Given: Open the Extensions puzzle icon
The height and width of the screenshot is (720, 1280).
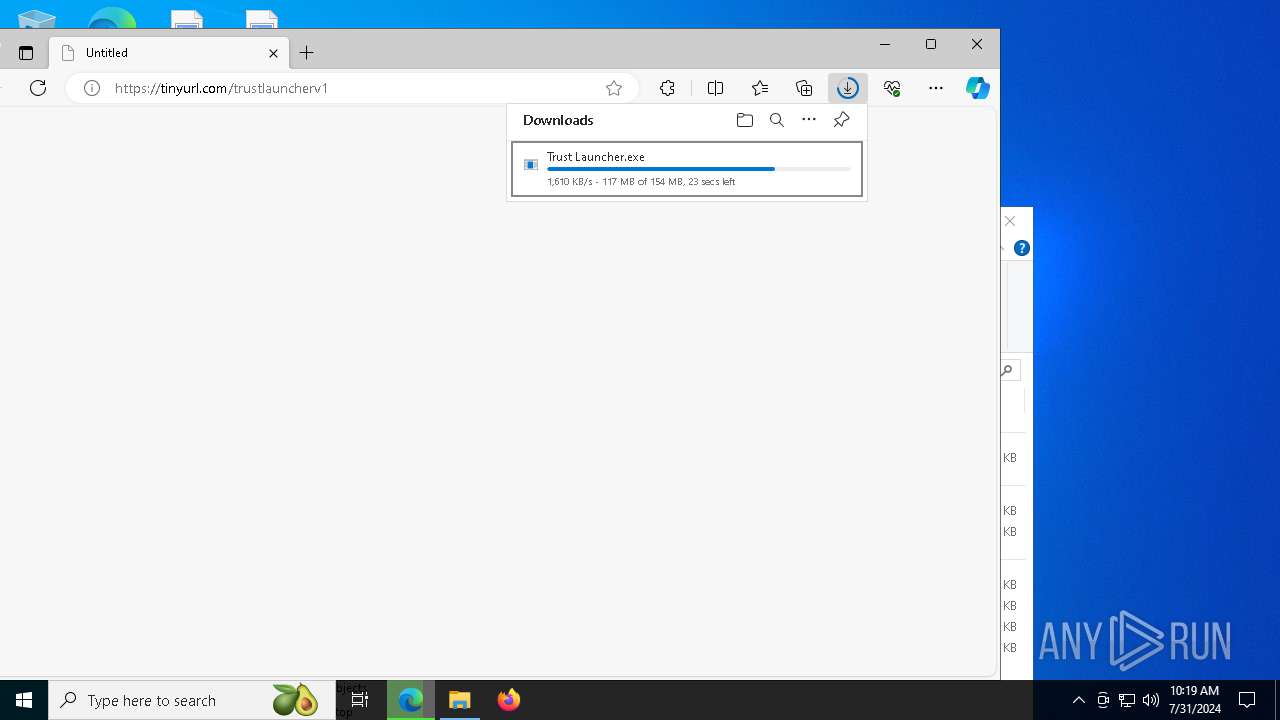Looking at the screenshot, I should tap(668, 88).
